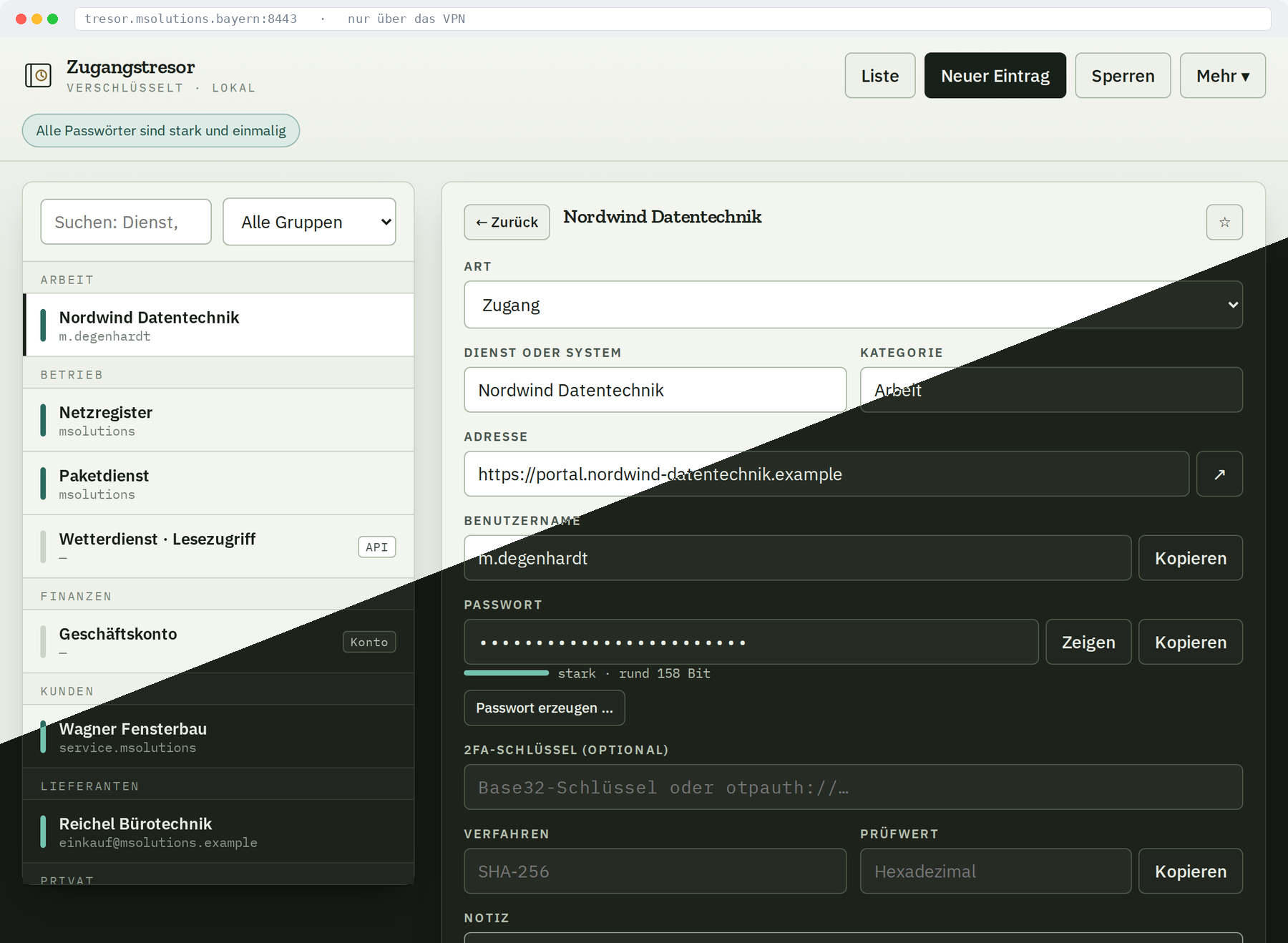The width and height of the screenshot is (1288, 943).
Task: Open address with the arrow icon button
Action: point(1219,474)
